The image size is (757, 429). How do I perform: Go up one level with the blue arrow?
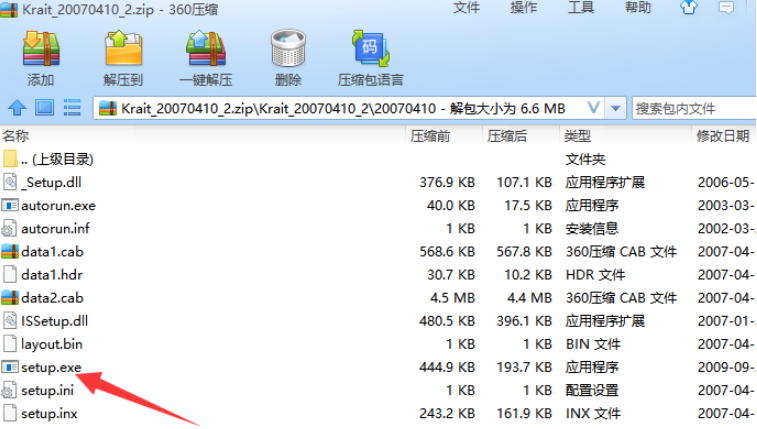tap(17, 107)
